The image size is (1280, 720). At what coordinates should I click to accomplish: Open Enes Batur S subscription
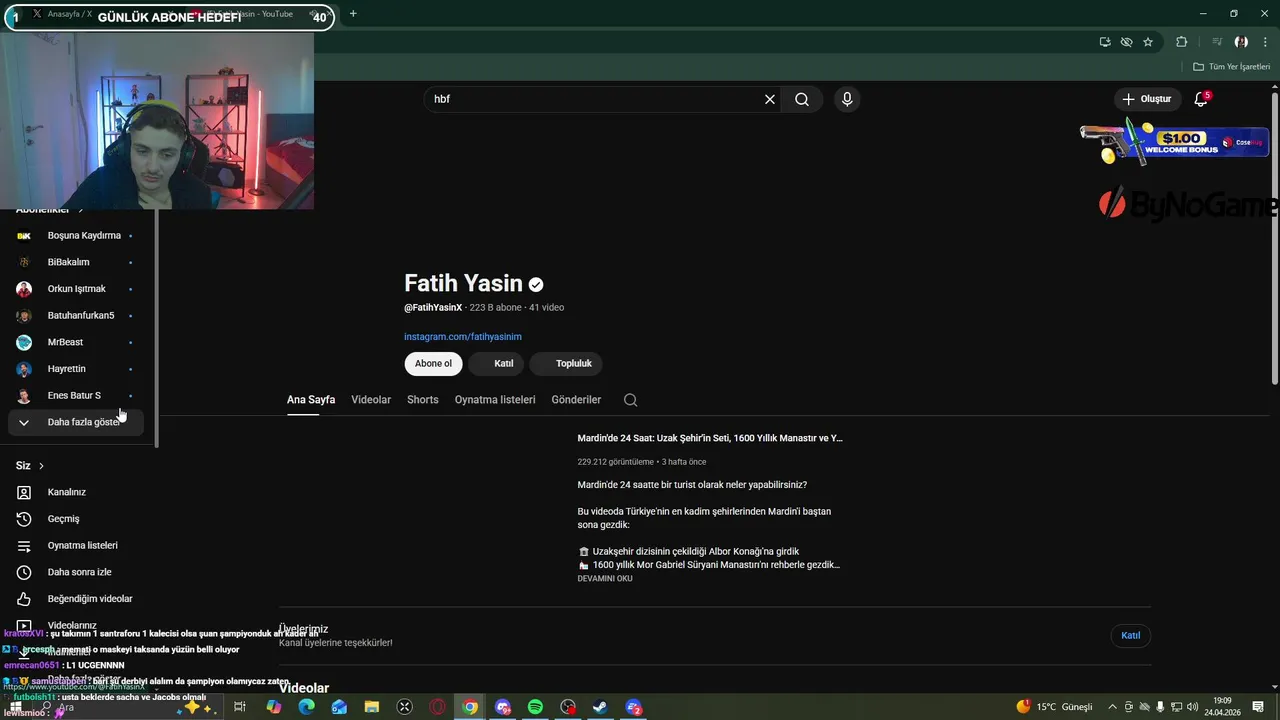tap(78, 396)
